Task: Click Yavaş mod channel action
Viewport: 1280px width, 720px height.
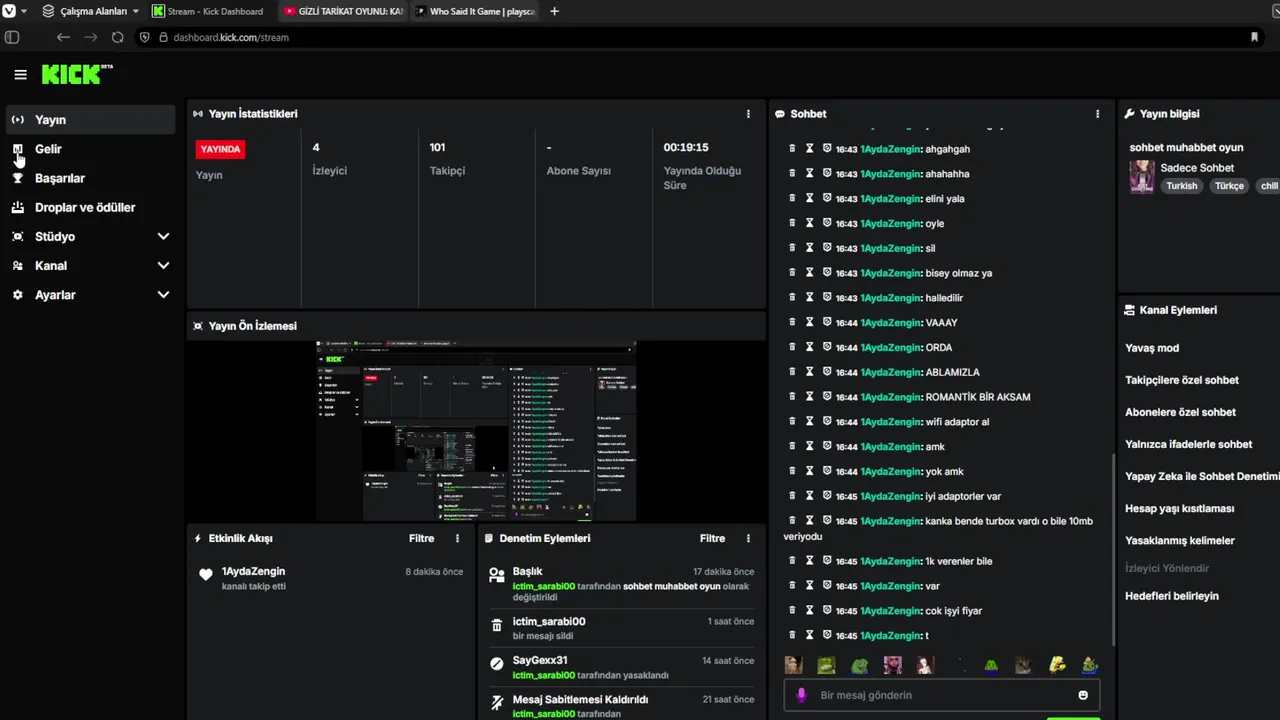Action: click(1152, 348)
